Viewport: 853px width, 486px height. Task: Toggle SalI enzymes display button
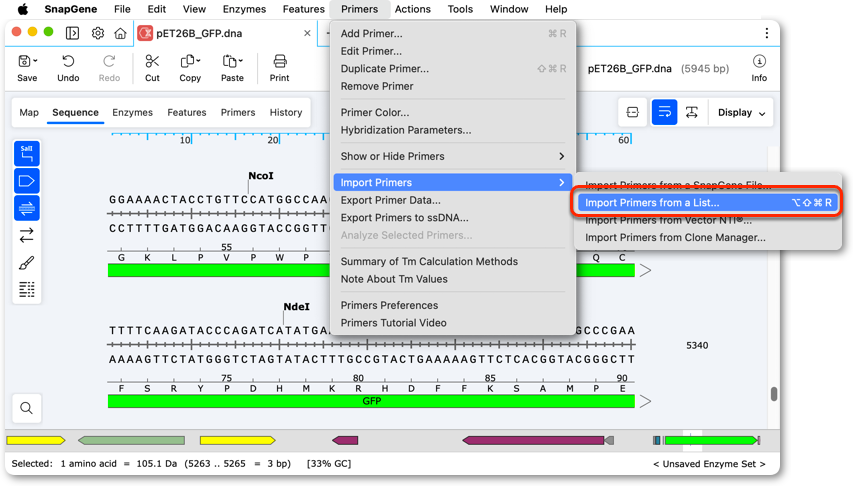27,154
